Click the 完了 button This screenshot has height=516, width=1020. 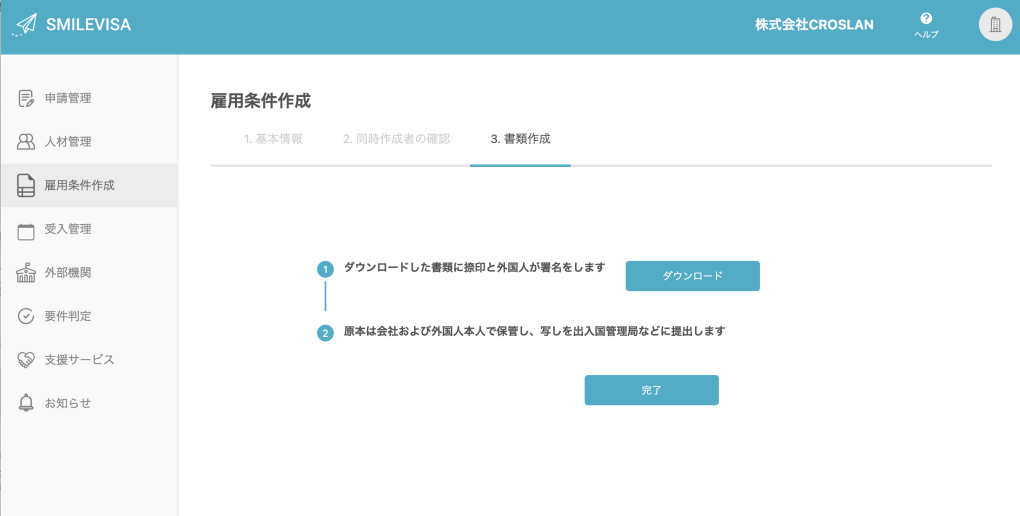pos(651,390)
